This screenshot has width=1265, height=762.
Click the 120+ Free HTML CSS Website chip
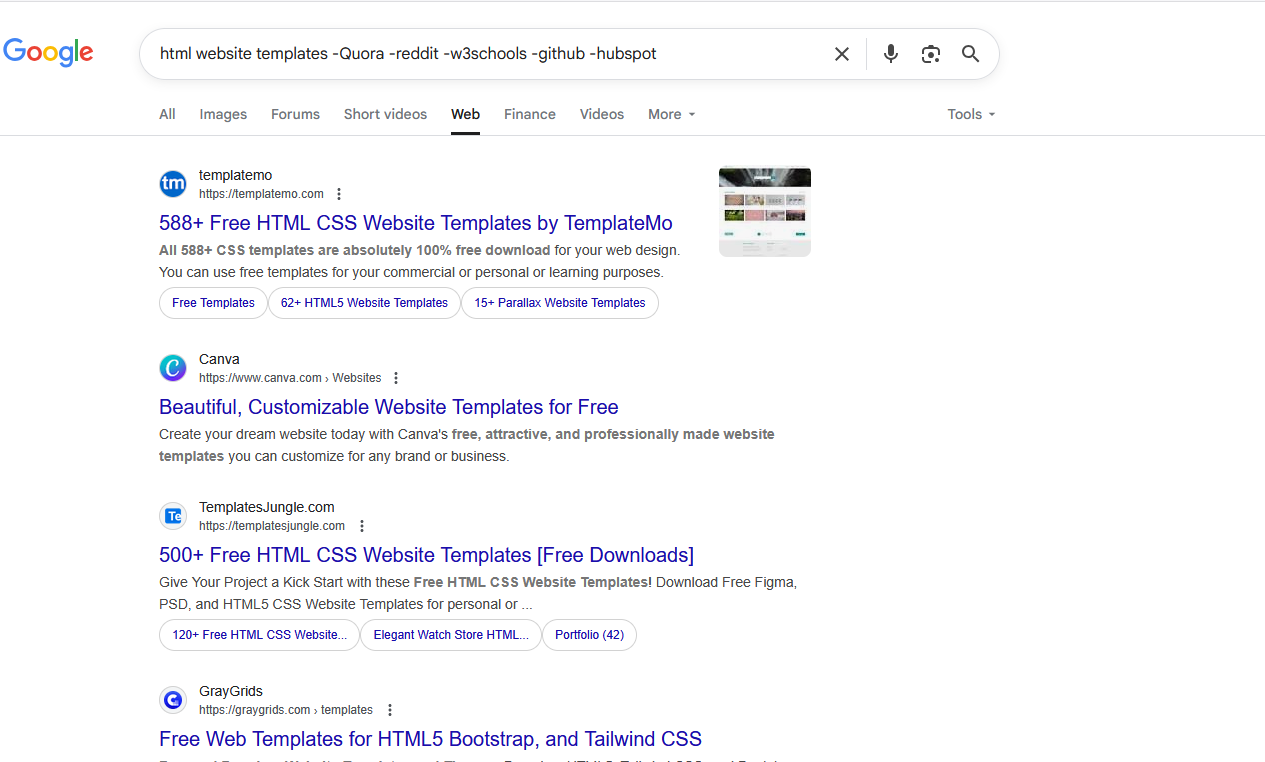[259, 635]
